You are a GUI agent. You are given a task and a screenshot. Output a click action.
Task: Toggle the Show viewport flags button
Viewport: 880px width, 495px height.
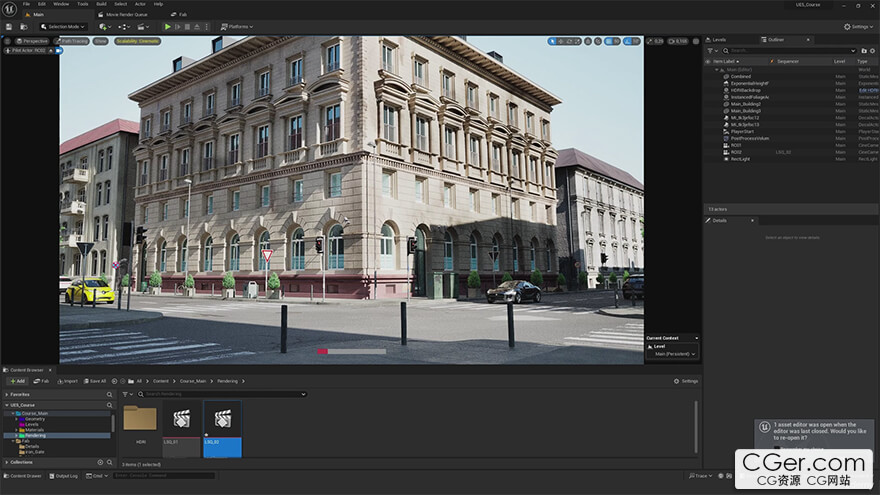click(x=100, y=41)
